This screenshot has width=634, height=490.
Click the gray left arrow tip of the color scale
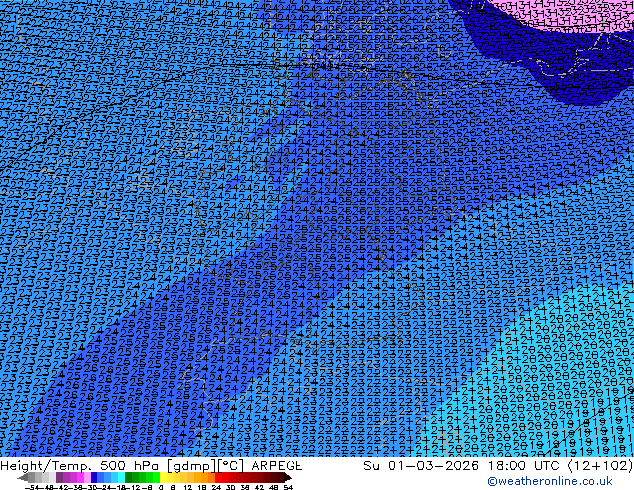(x=22, y=478)
